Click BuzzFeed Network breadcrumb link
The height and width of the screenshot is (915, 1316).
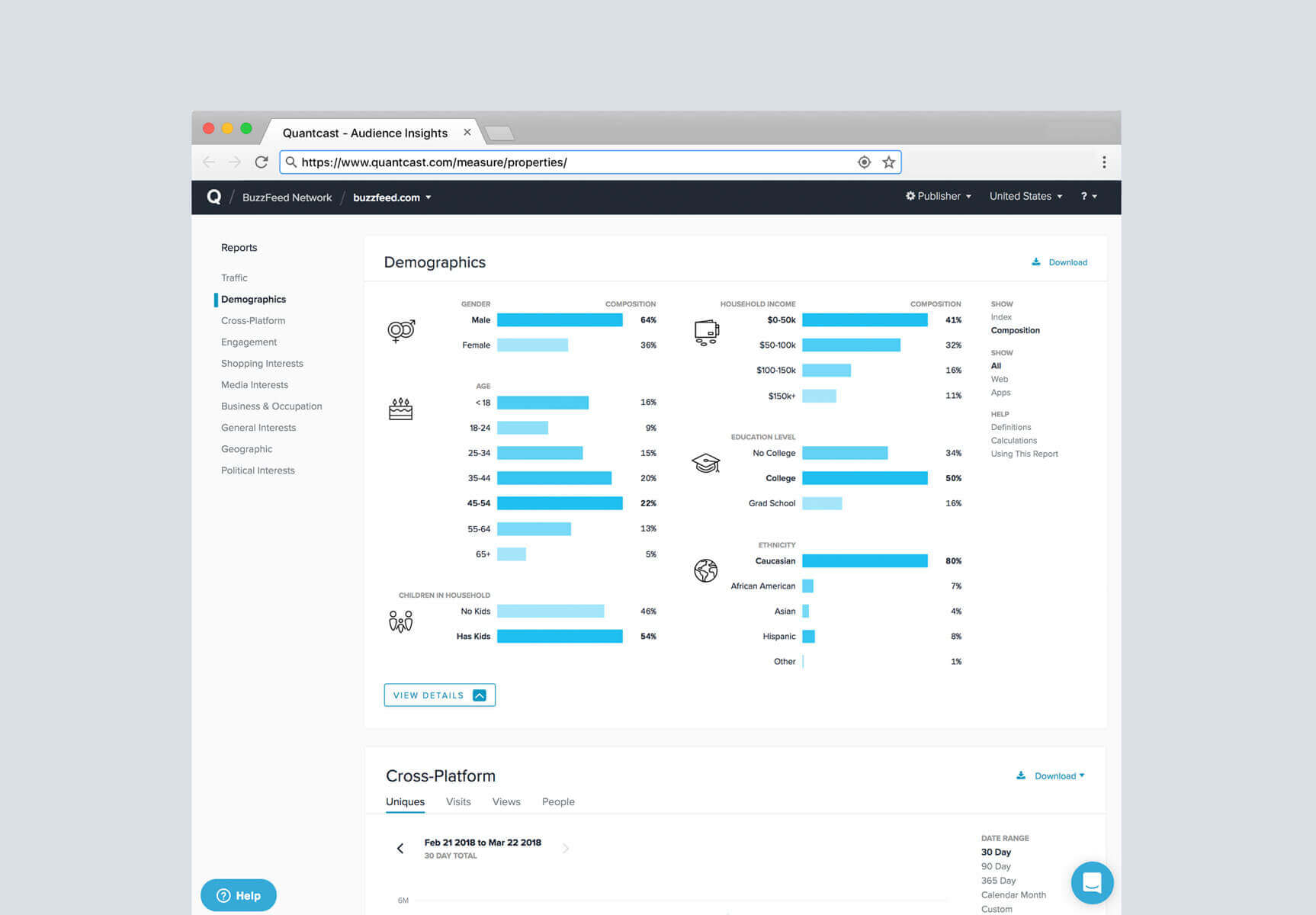pyautogui.click(x=287, y=197)
